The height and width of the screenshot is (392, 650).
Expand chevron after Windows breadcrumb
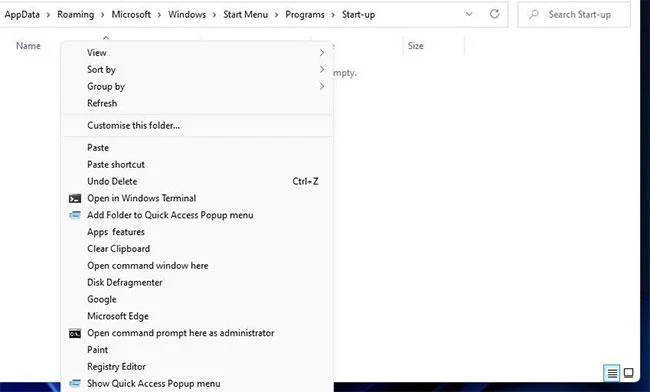point(215,15)
